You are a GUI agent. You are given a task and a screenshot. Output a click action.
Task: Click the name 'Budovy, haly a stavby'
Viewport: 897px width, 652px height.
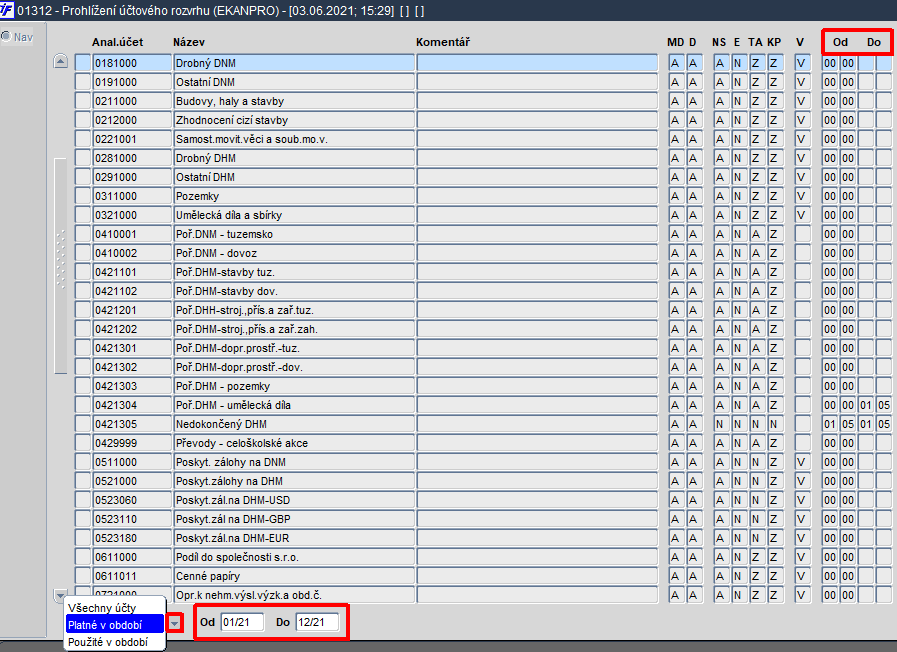pos(294,101)
